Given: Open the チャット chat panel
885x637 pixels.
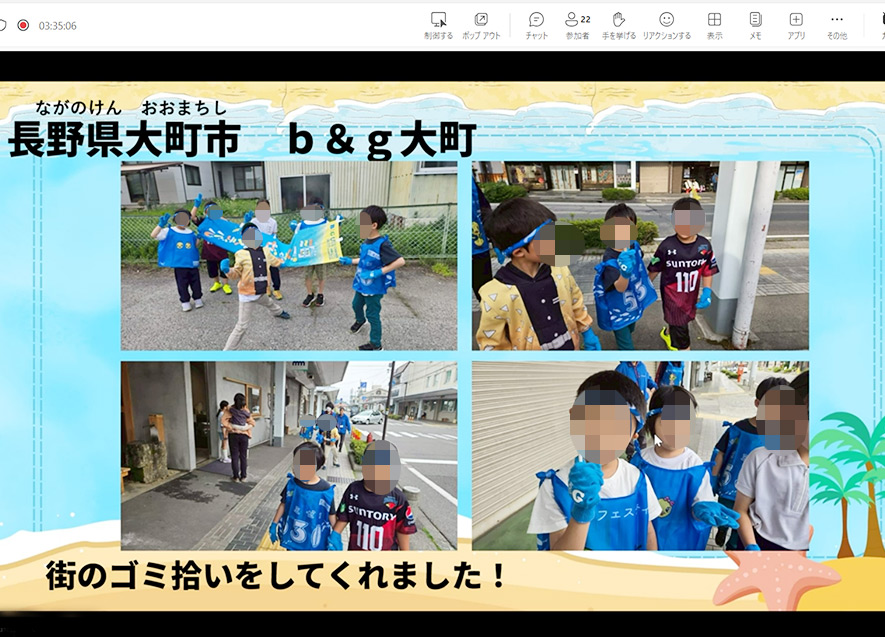Looking at the screenshot, I should (536, 24).
